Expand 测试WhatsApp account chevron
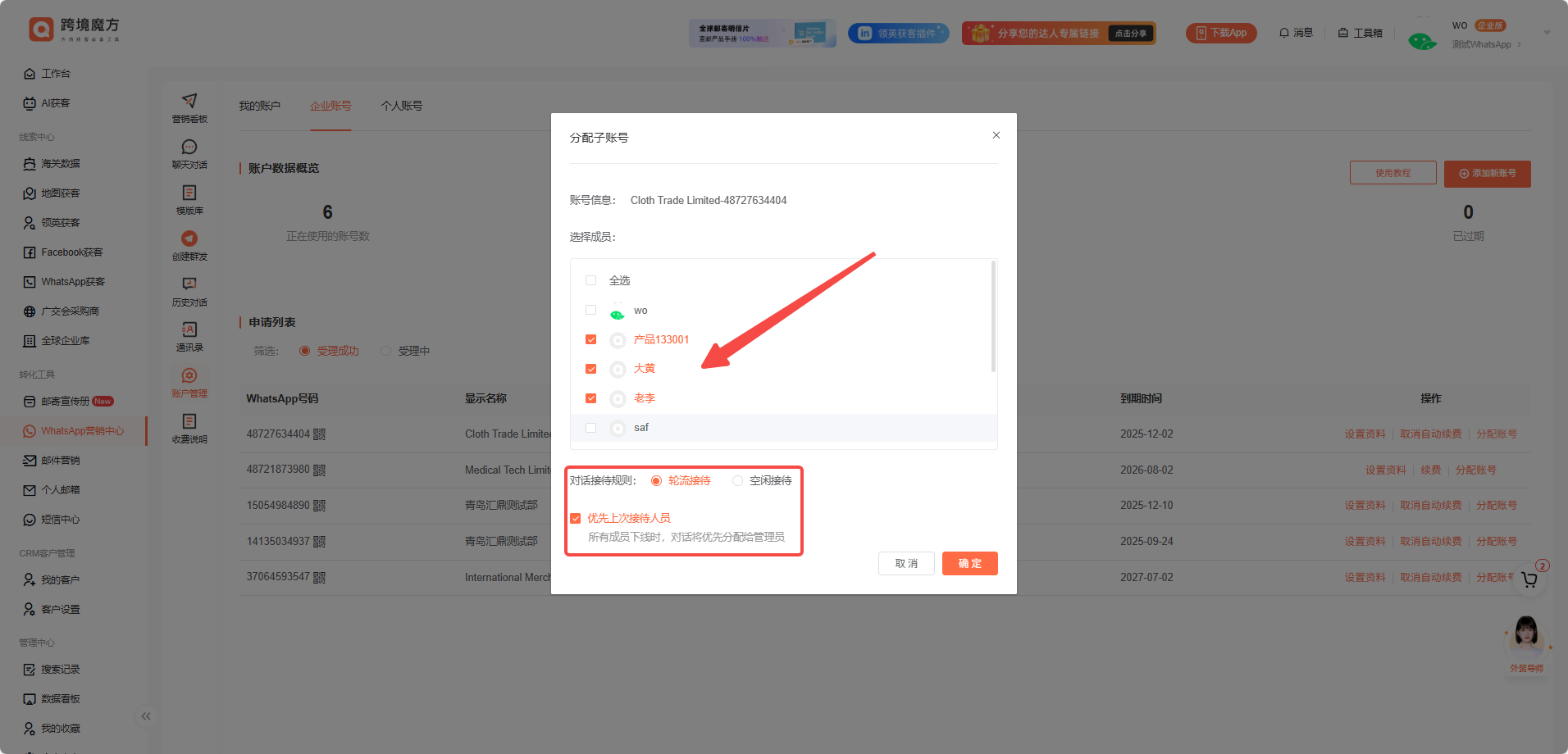 click(1520, 45)
